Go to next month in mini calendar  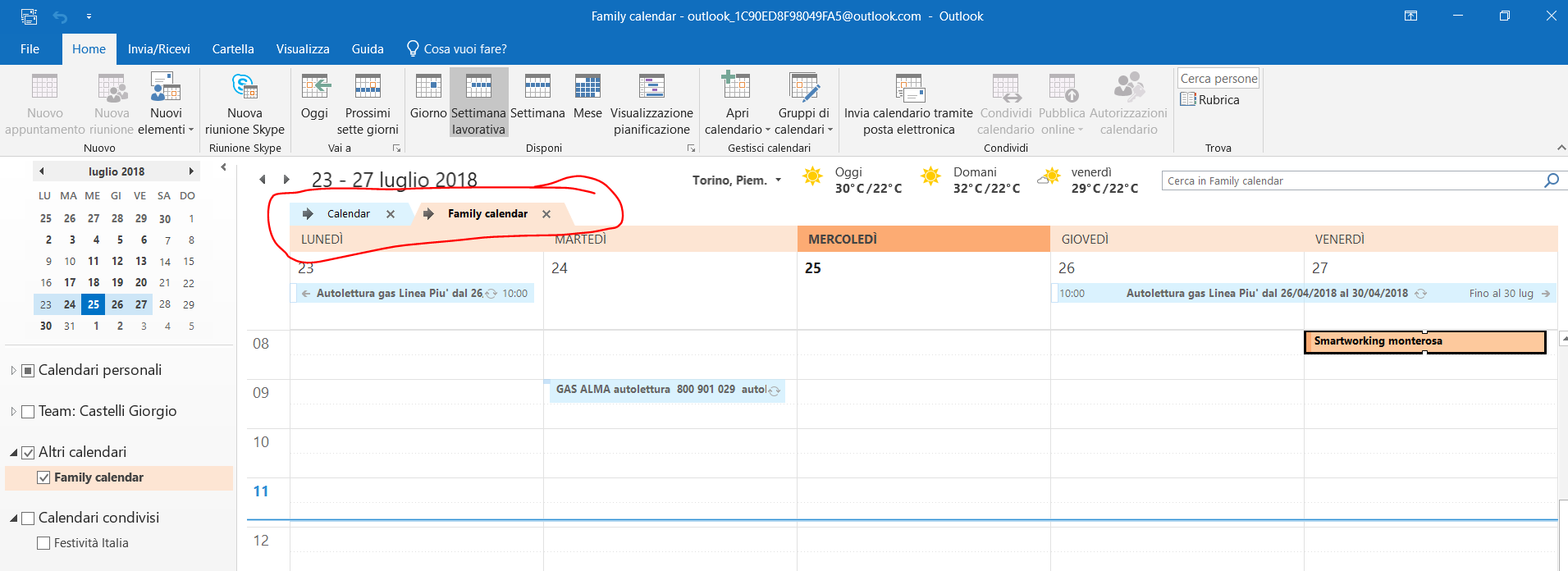click(x=190, y=171)
